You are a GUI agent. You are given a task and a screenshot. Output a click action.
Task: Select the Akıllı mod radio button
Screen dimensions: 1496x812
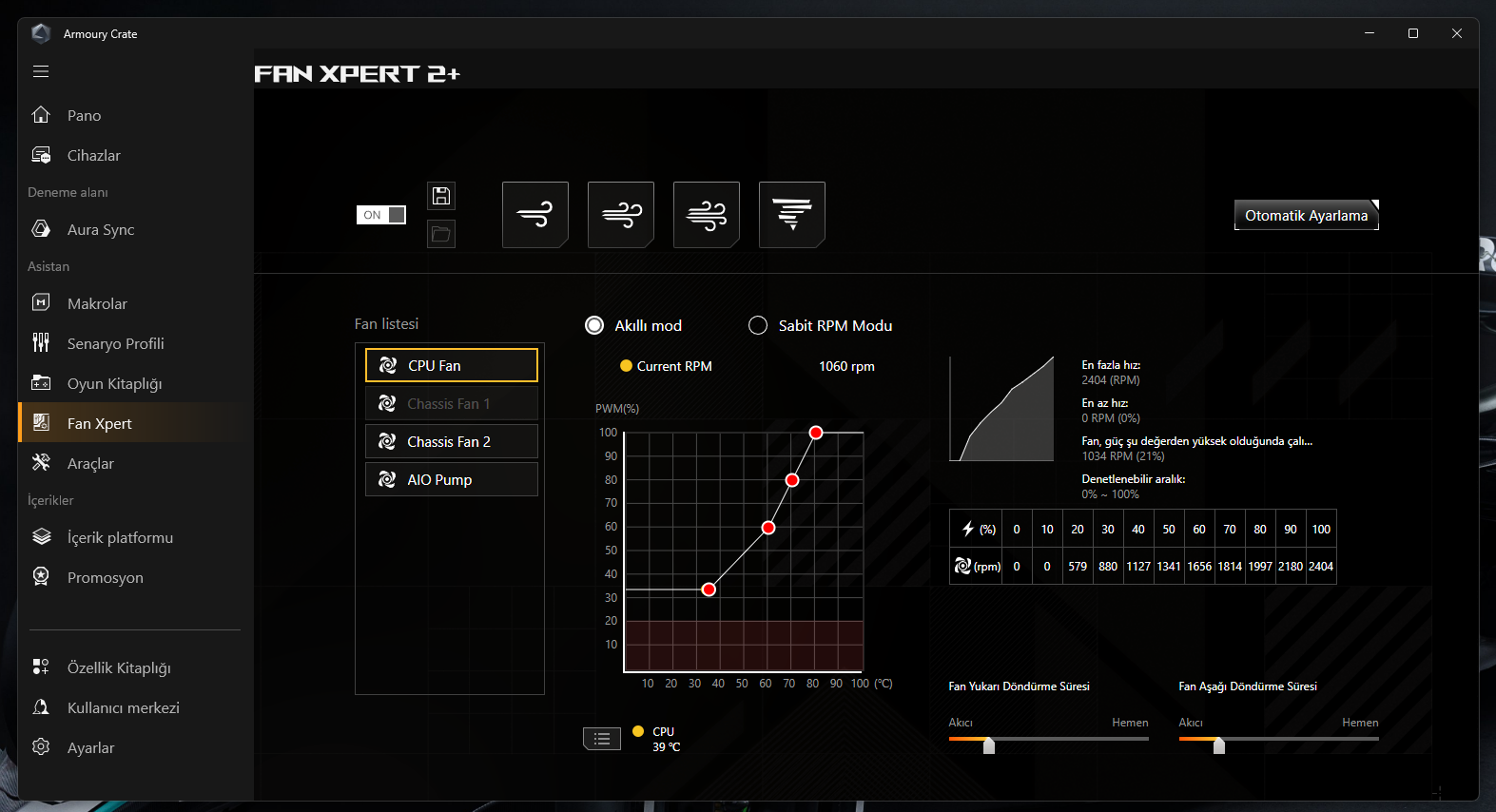(x=594, y=325)
